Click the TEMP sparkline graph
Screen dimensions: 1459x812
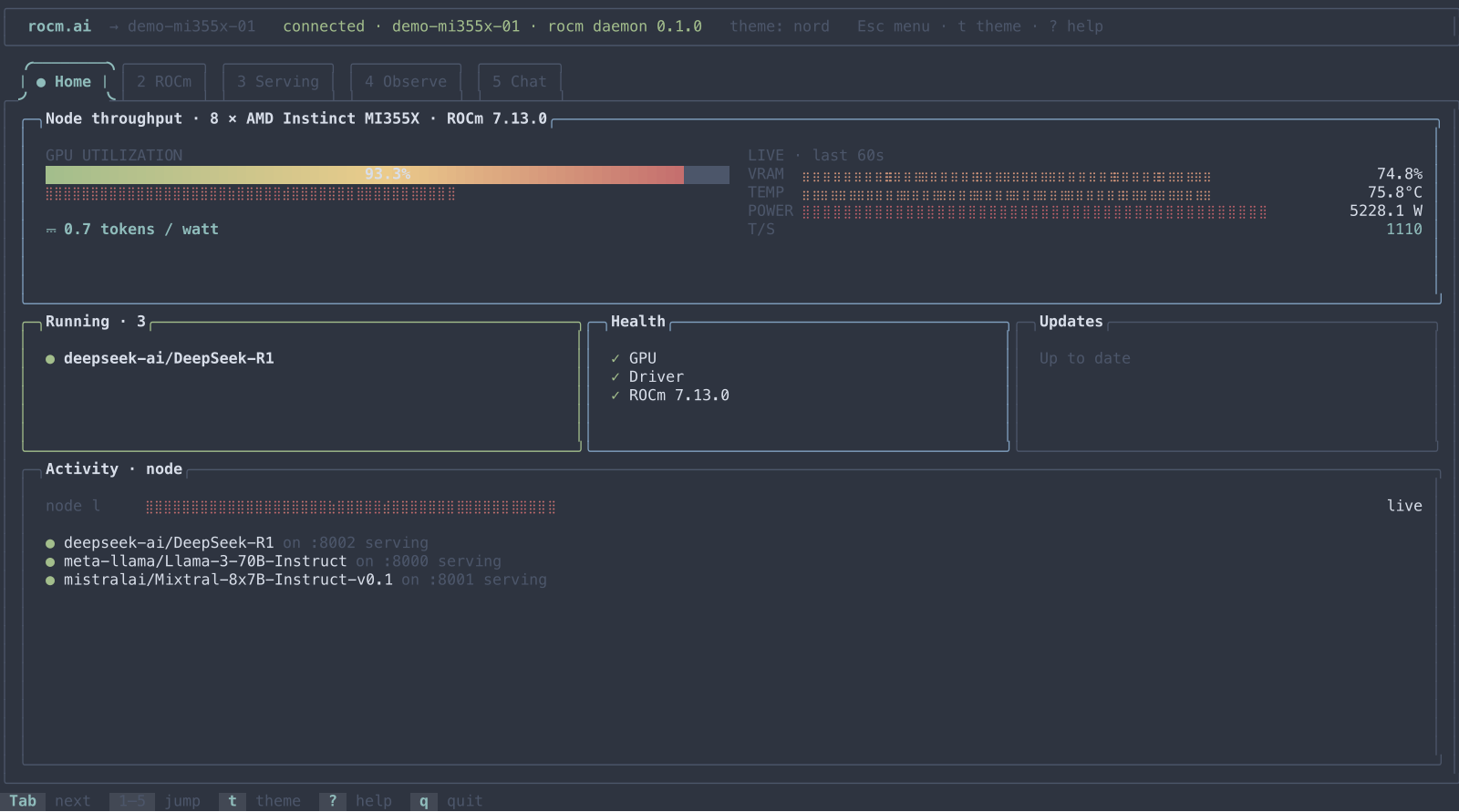[x=1007, y=194]
